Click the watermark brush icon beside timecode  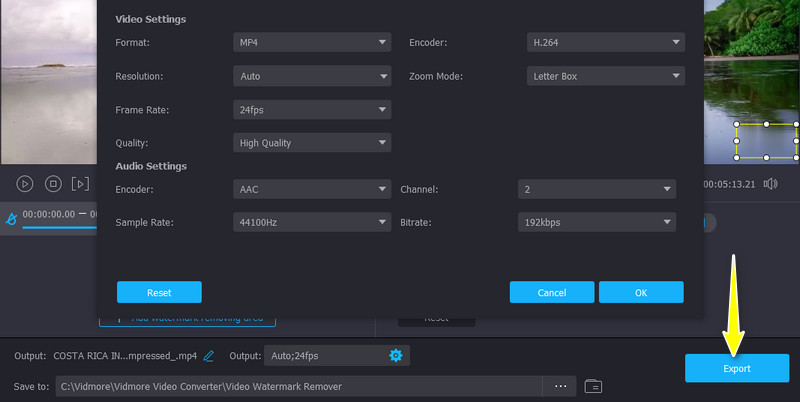click(10, 217)
